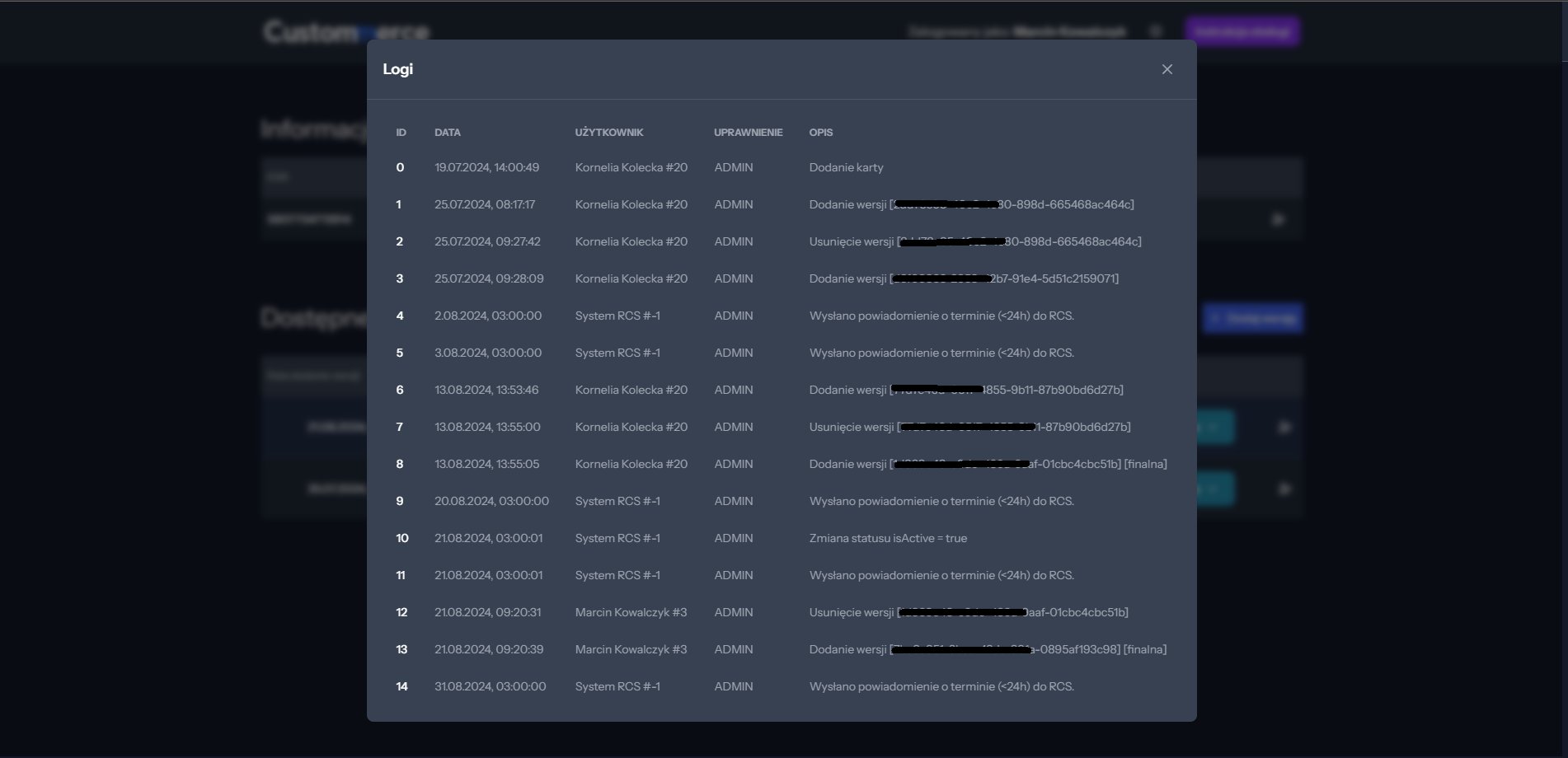This screenshot has width=1568, height=758.
Task: Click the OPIS column header
Action: (x=821, y=133)
